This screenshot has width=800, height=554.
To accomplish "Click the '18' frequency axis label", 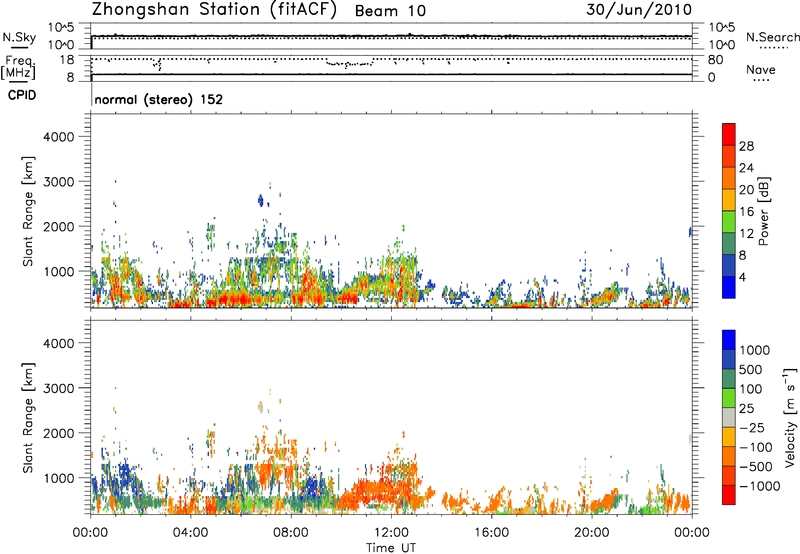I will (x=67, y=60).
